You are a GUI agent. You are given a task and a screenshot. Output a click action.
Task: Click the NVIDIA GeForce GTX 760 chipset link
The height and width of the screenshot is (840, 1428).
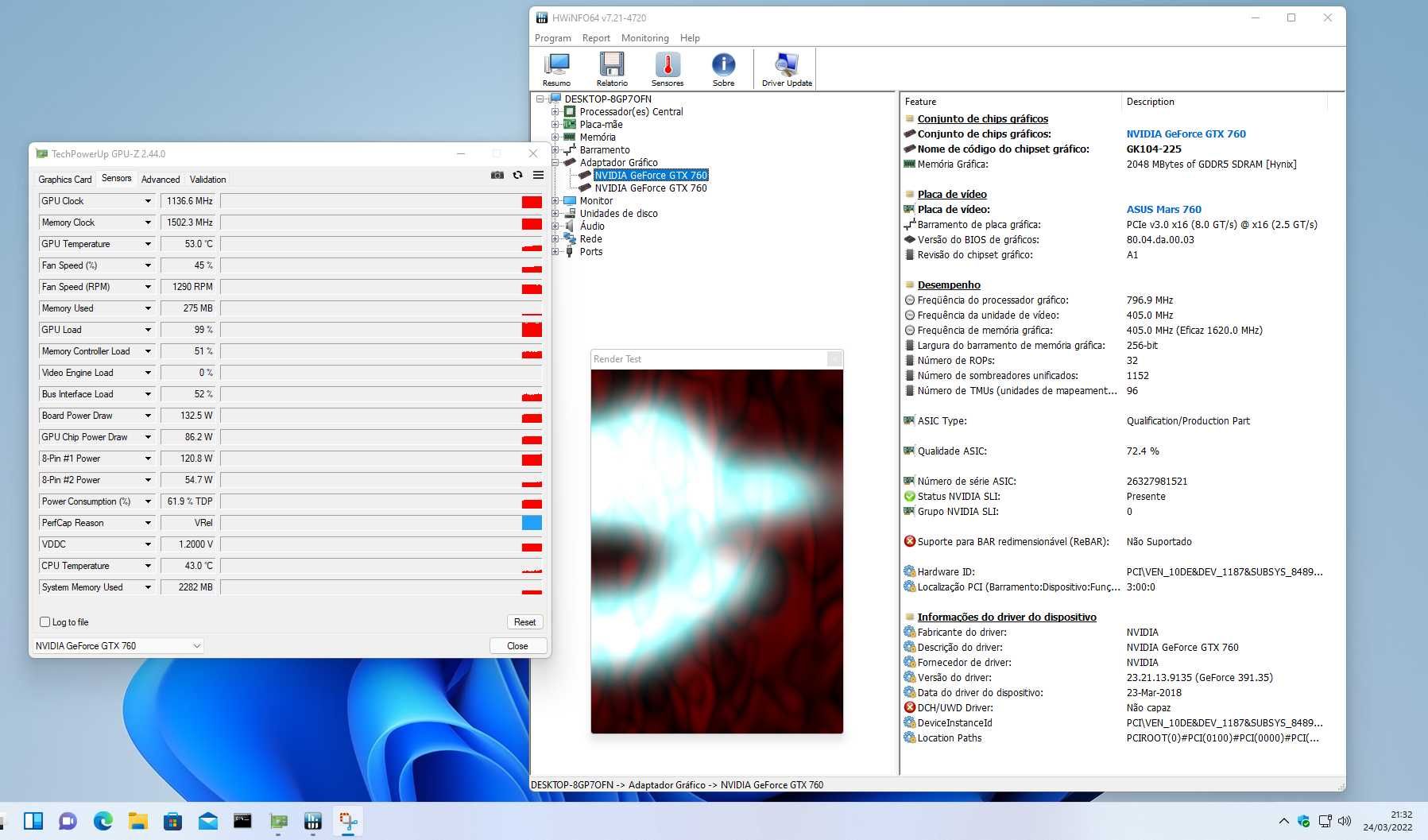pyautogui.click(x=1186, y=134)
